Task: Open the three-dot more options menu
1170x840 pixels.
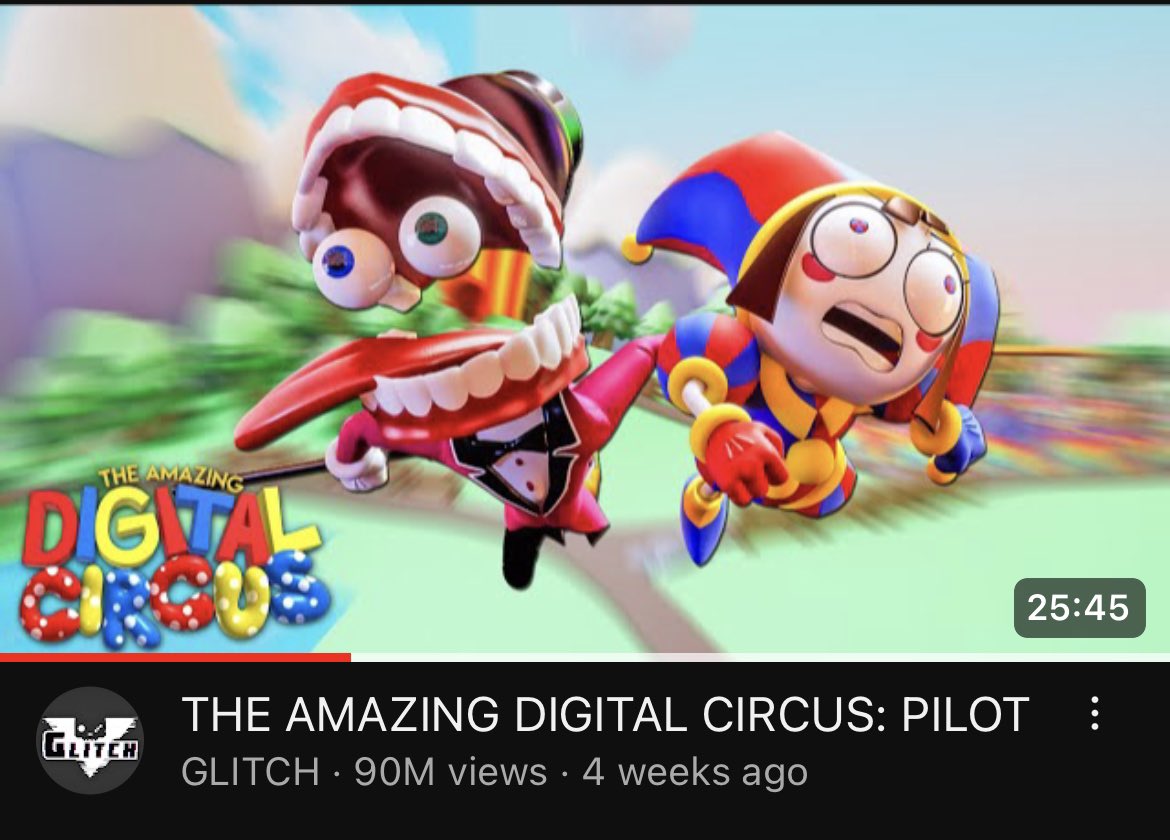Action: pos(1094,713)
